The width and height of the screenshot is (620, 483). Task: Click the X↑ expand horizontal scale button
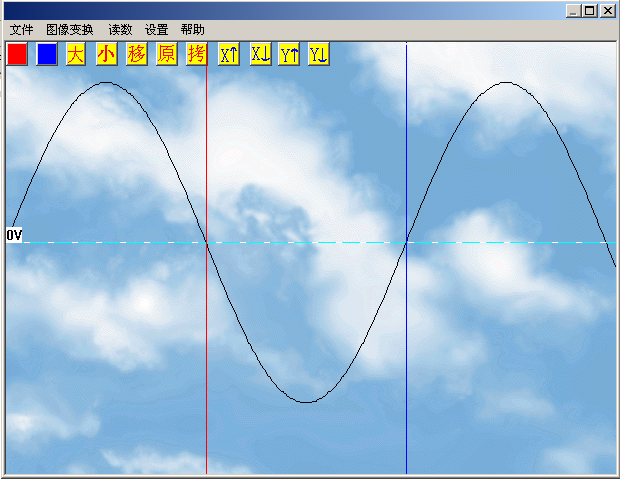(x=229, y=54)
